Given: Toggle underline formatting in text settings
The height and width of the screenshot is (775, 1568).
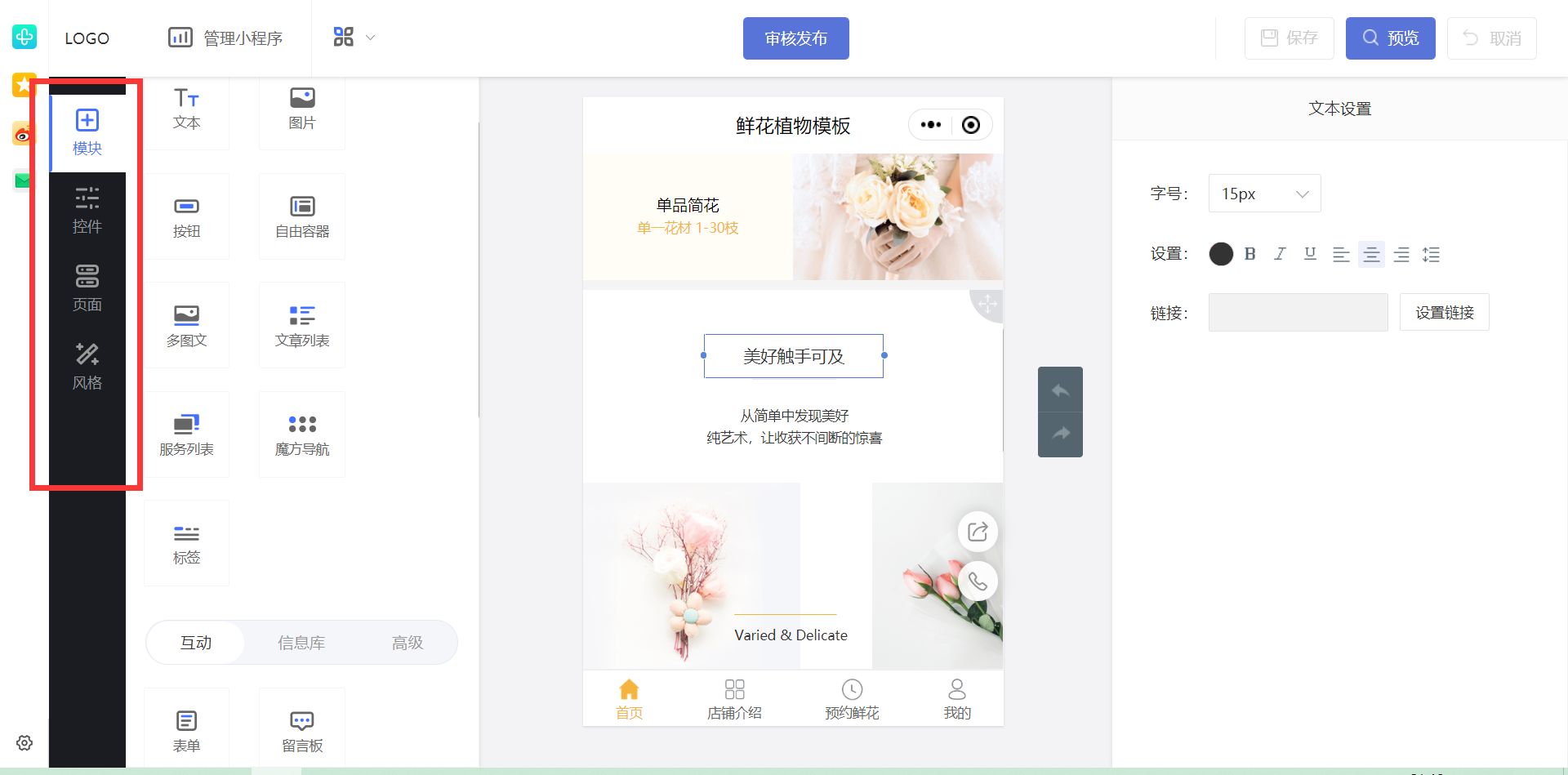Looking at the screenshot, I should pos(1310,254).
